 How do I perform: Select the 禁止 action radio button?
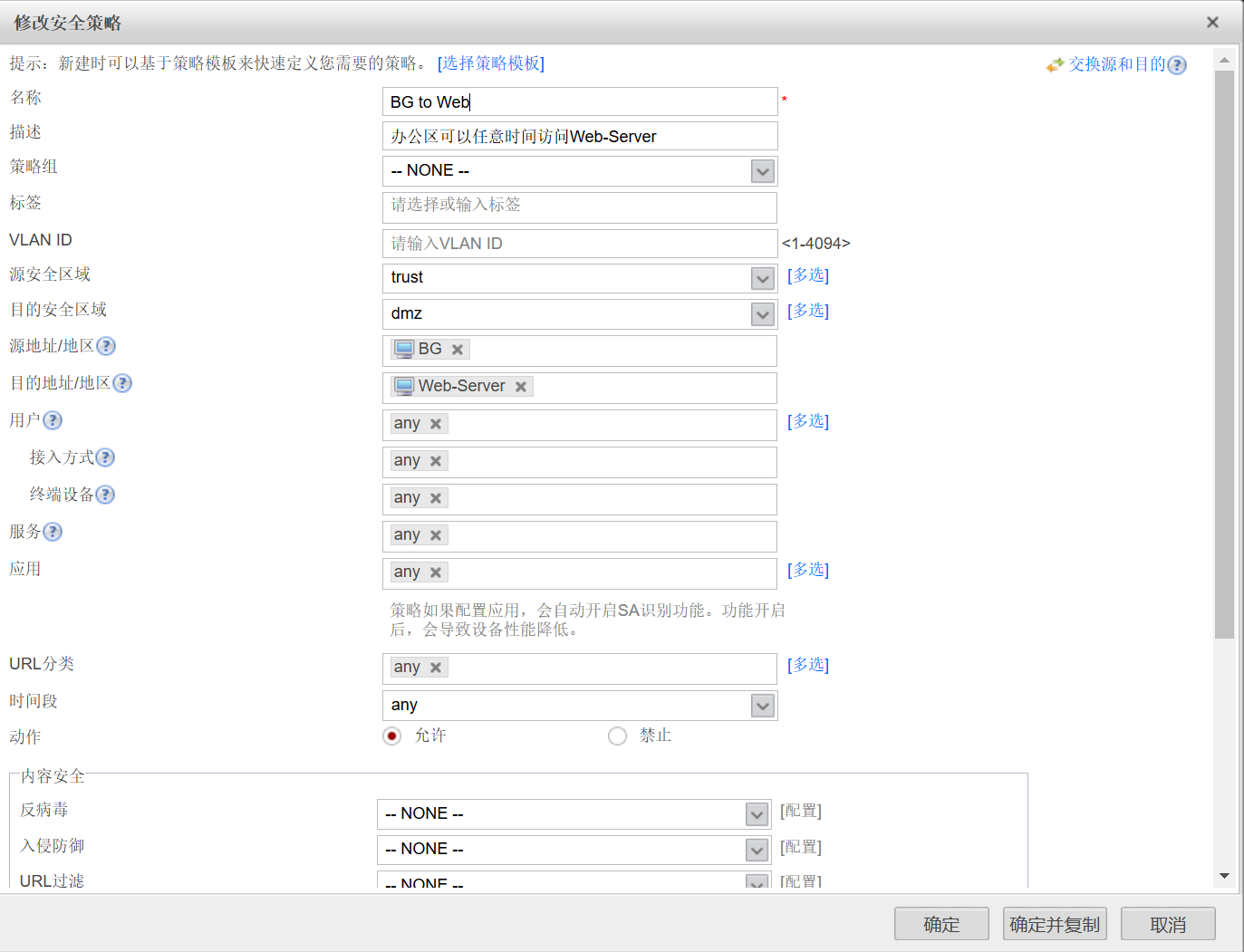[617, 736]
